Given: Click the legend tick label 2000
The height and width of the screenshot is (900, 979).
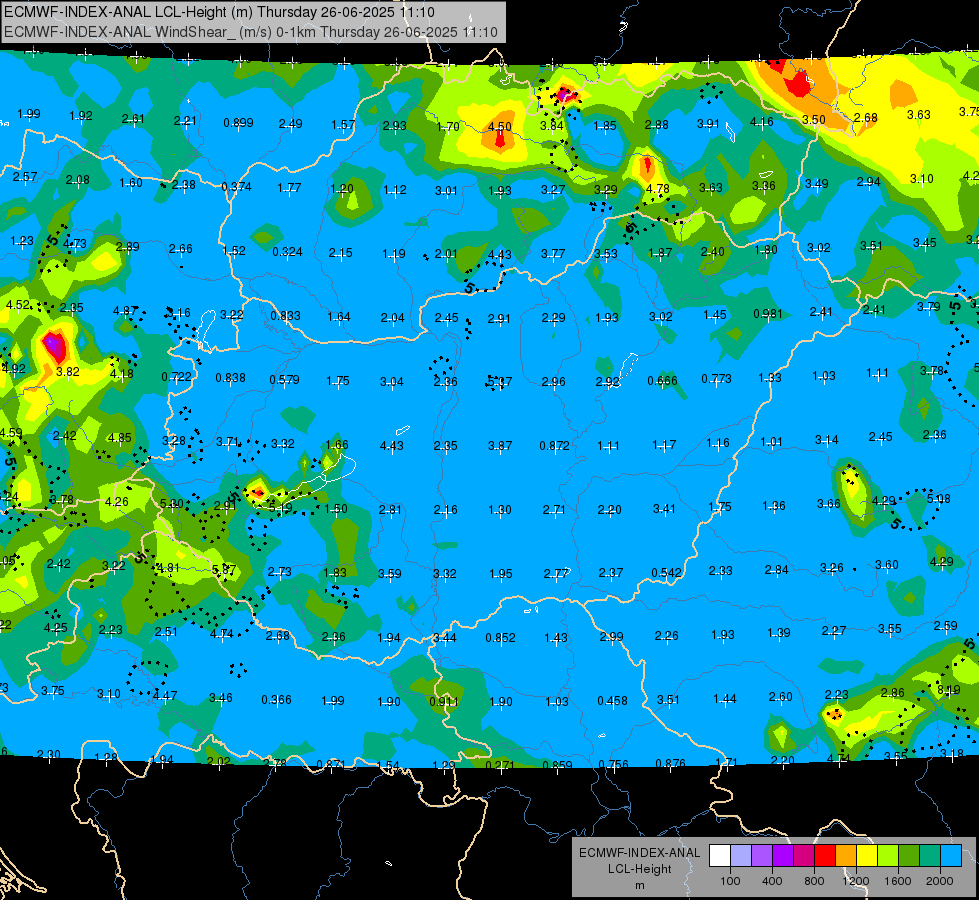Looking at the screenshot, I should click(x=940, y=881).
